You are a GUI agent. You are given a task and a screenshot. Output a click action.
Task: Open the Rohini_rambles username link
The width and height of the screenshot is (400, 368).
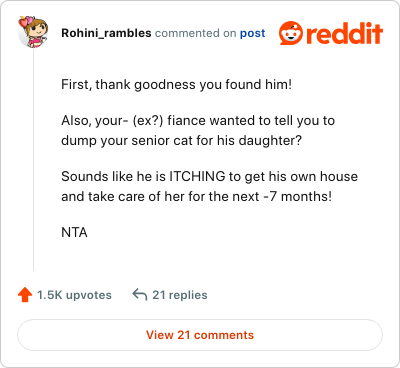click(106, 33)
